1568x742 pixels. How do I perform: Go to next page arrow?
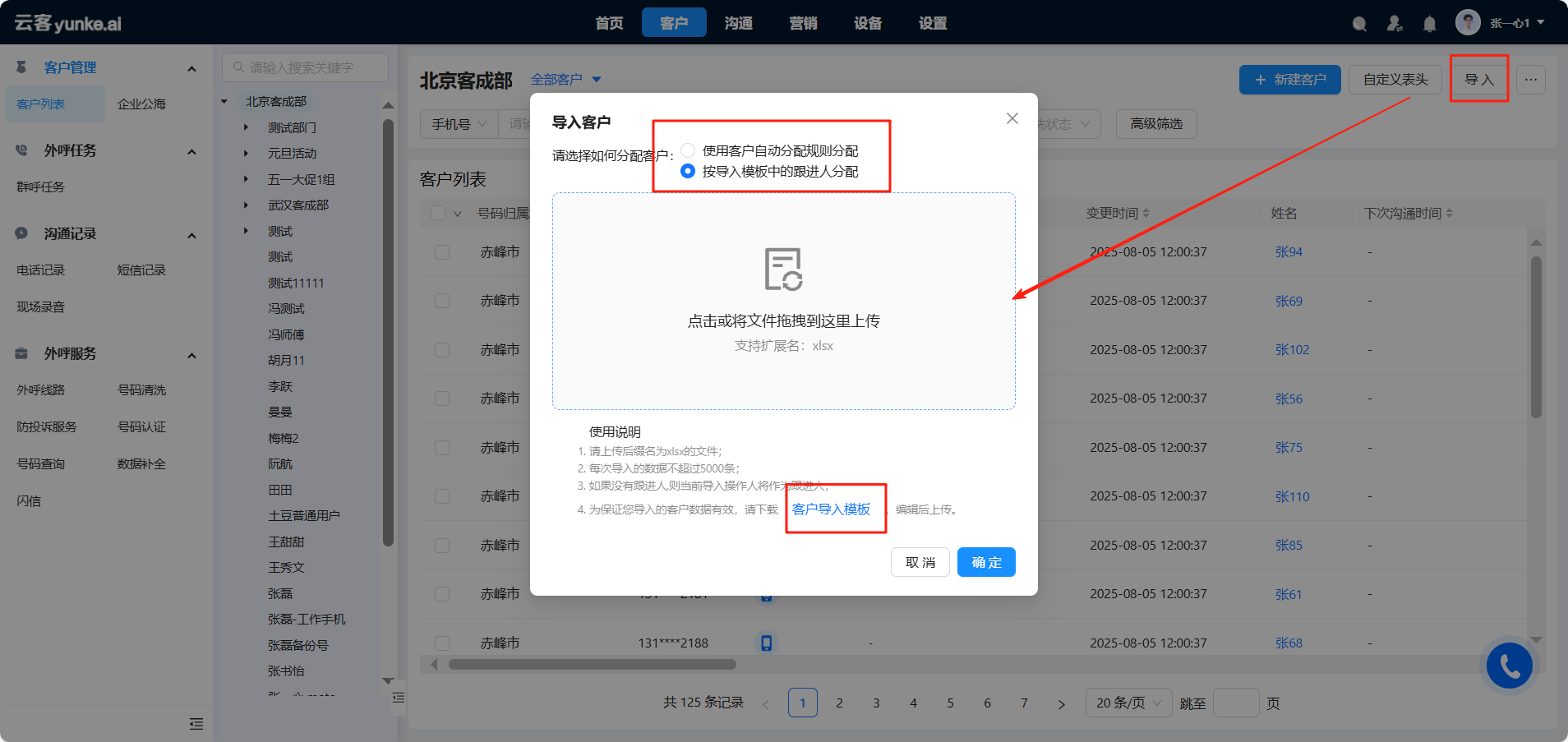(1061, 703)
